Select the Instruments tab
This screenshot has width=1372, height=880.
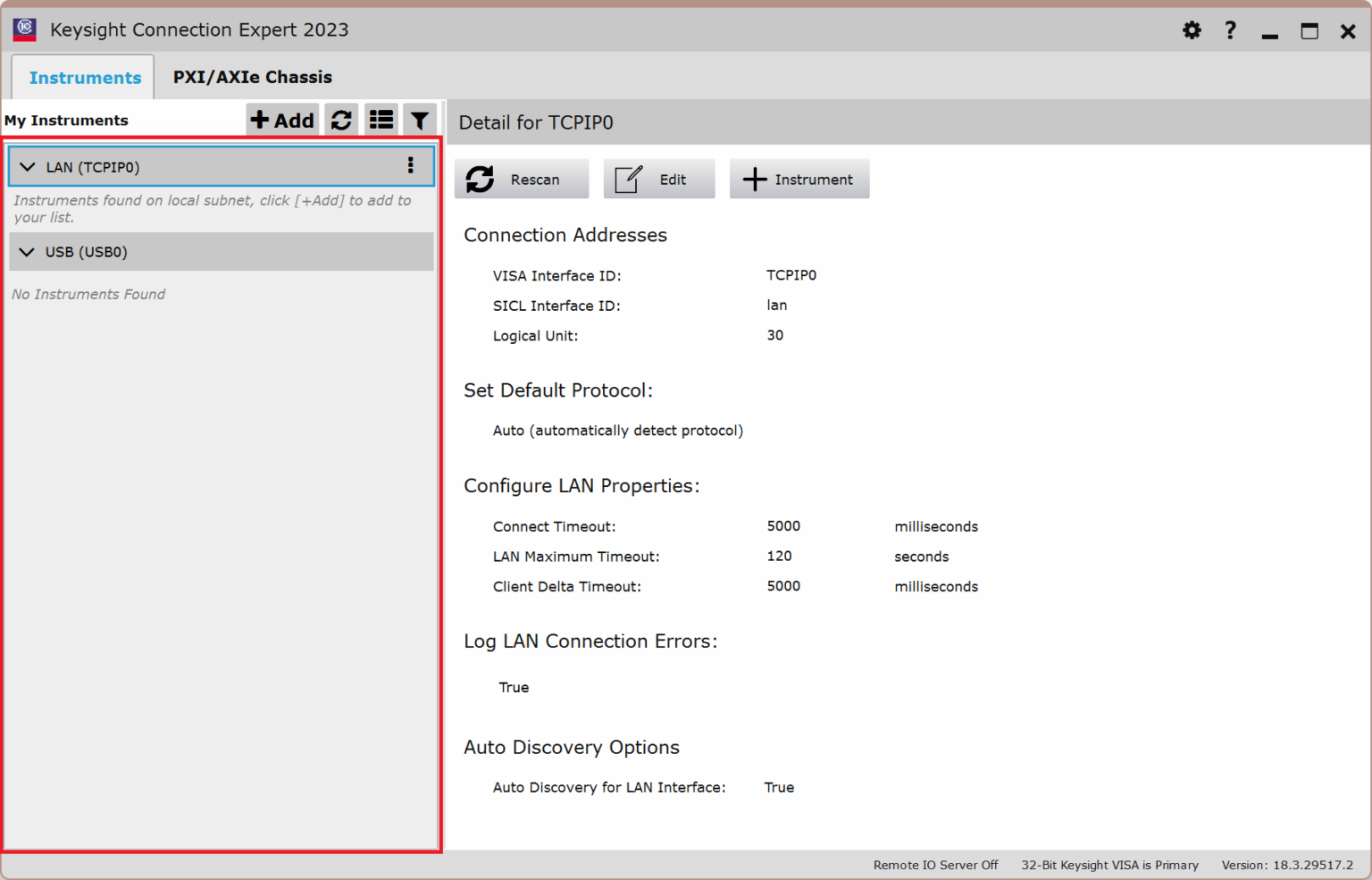coord(85,78)
